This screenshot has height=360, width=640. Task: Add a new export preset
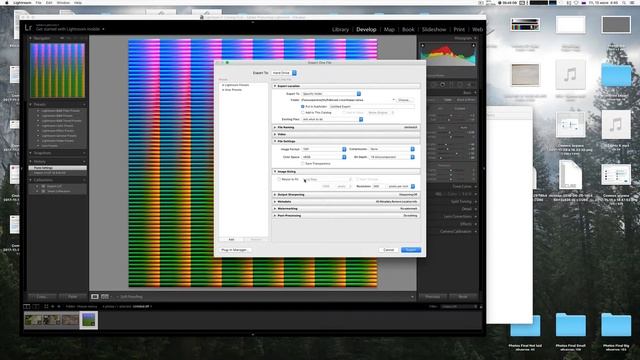coord(231,239)
